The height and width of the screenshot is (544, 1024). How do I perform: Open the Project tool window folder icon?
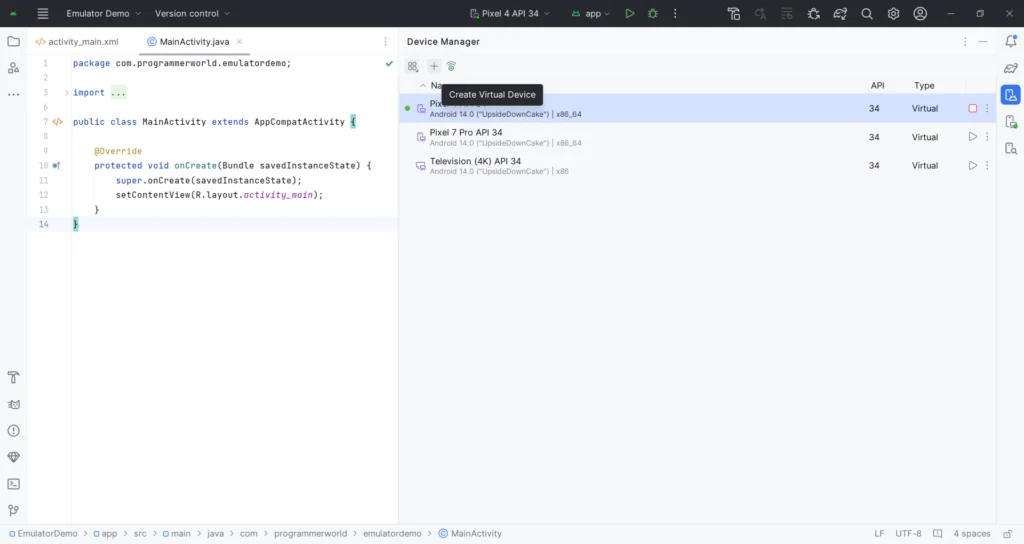13,42
